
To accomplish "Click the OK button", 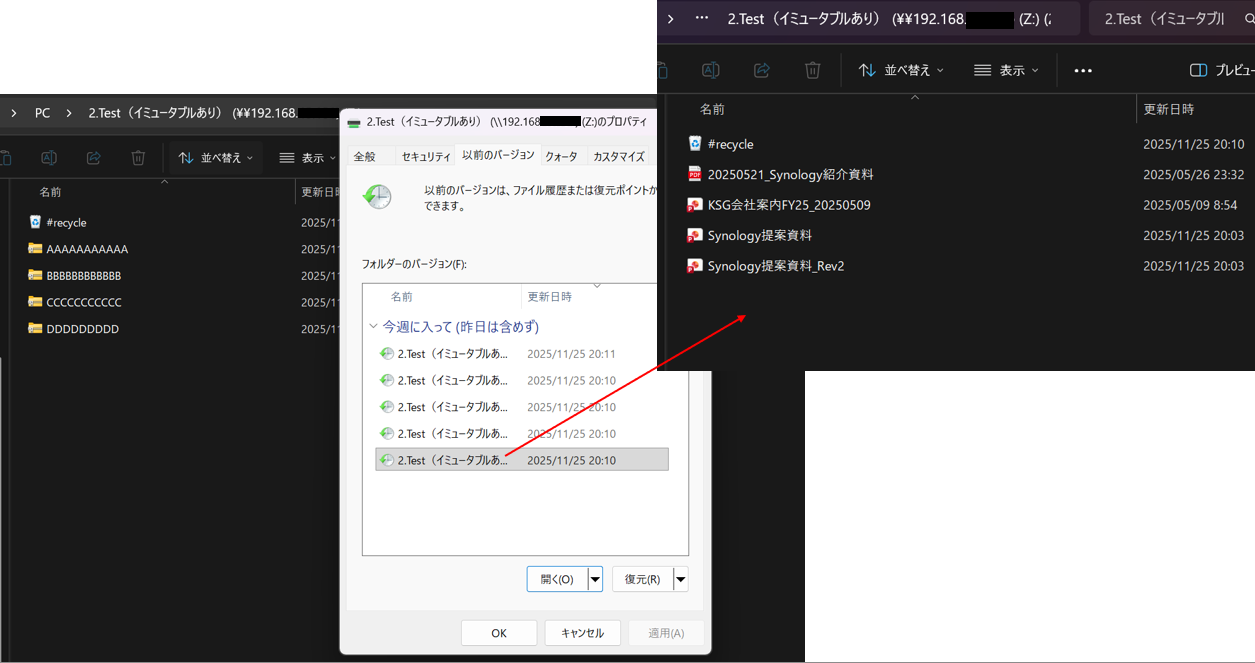I will (499, 633).
